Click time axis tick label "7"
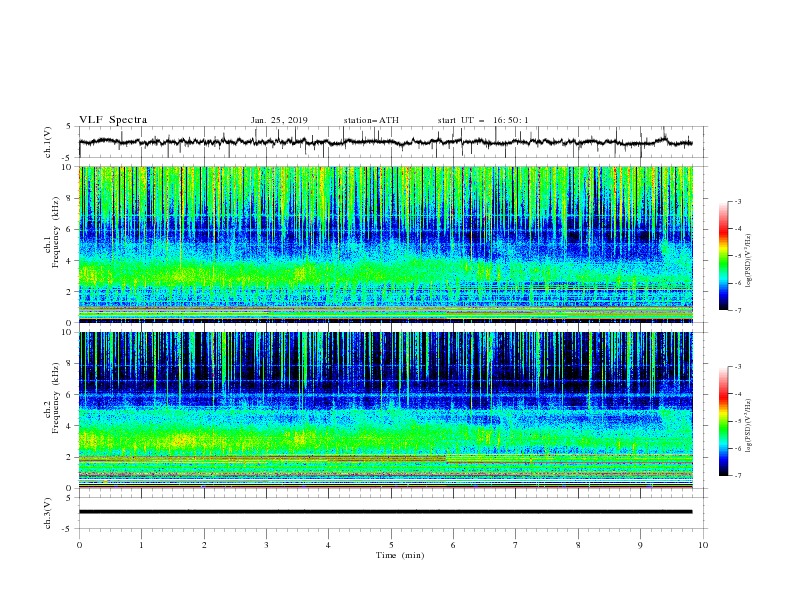The width and height of the screenshot is (792, 612). 516,545
